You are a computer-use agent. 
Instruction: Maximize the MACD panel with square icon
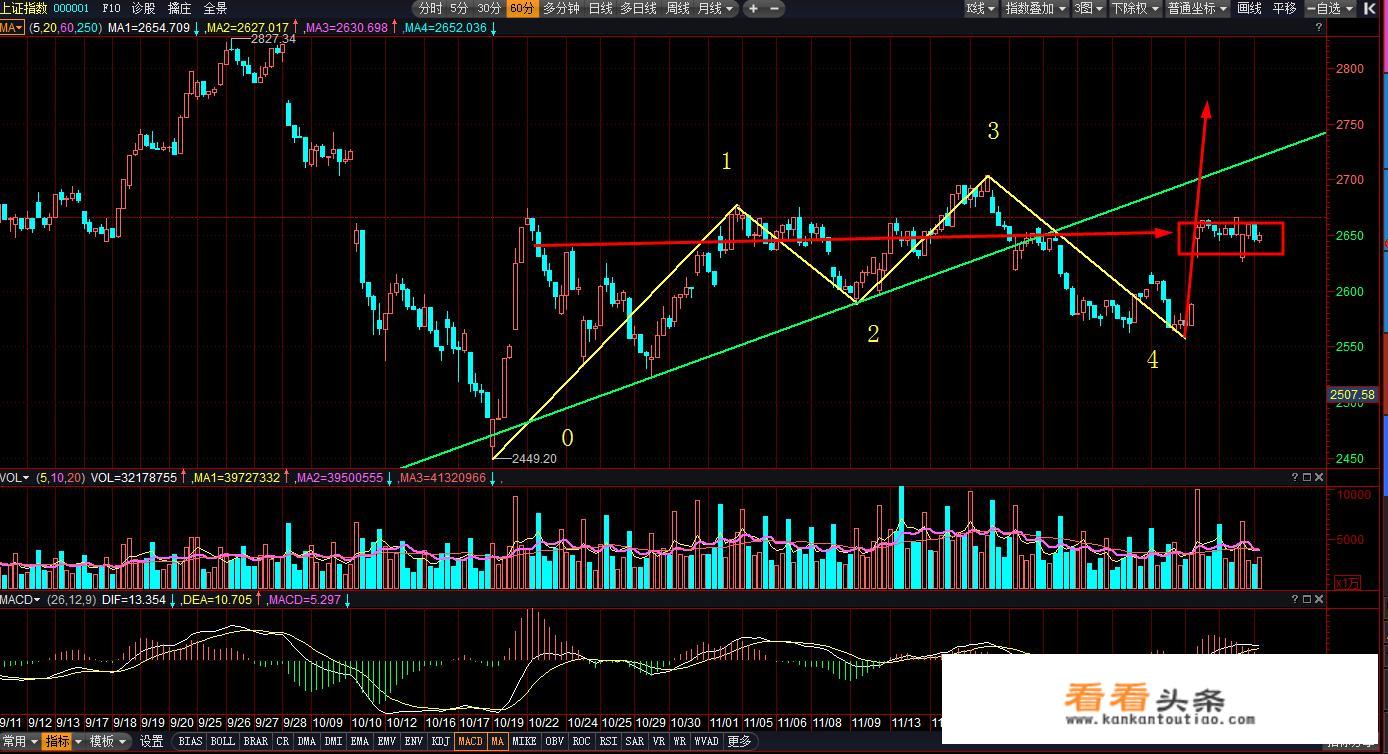point(1306,599)
